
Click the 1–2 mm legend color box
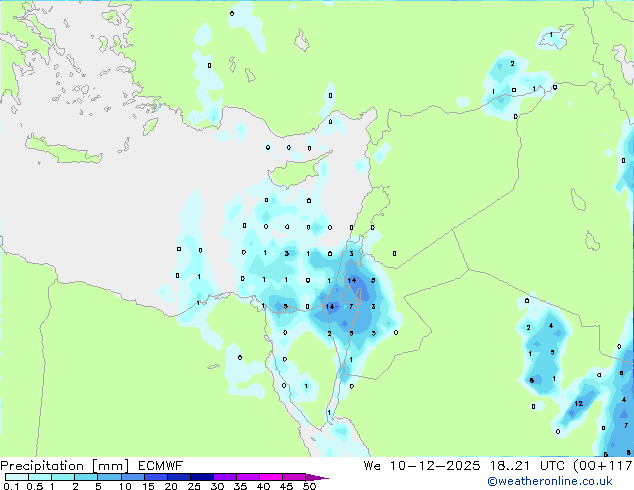click(63, 477)
